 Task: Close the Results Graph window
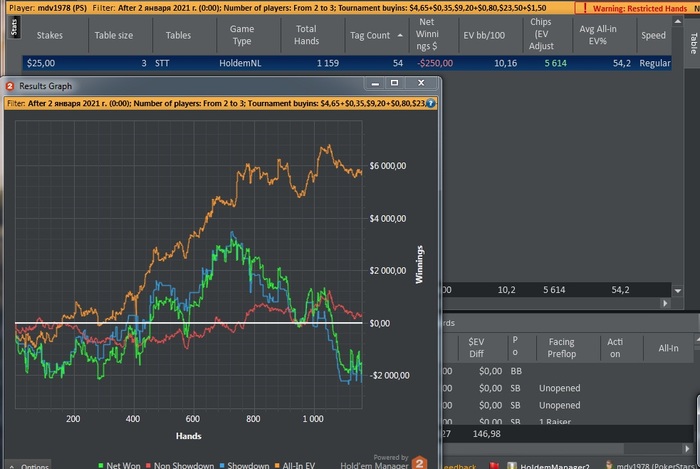(421, 83)
